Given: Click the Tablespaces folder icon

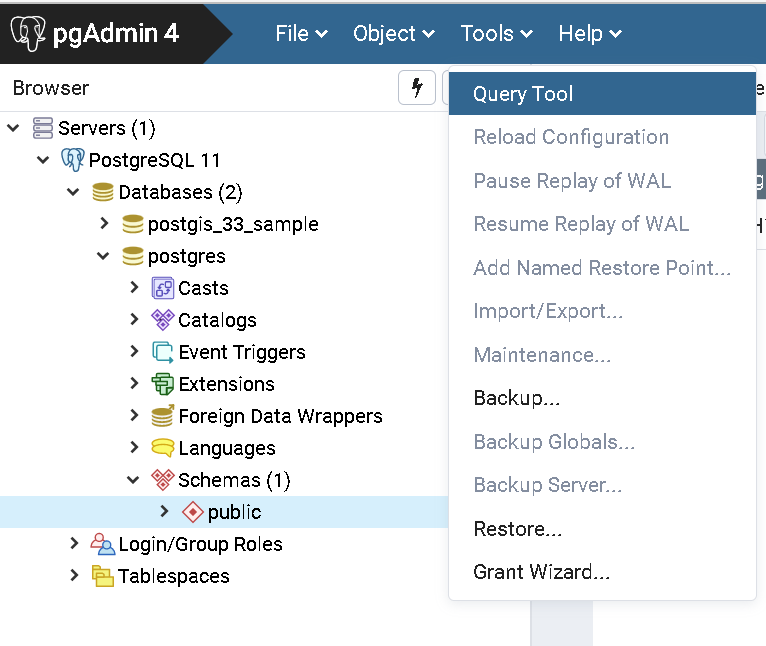Looking at the screenshot, I should coord(103,576).
